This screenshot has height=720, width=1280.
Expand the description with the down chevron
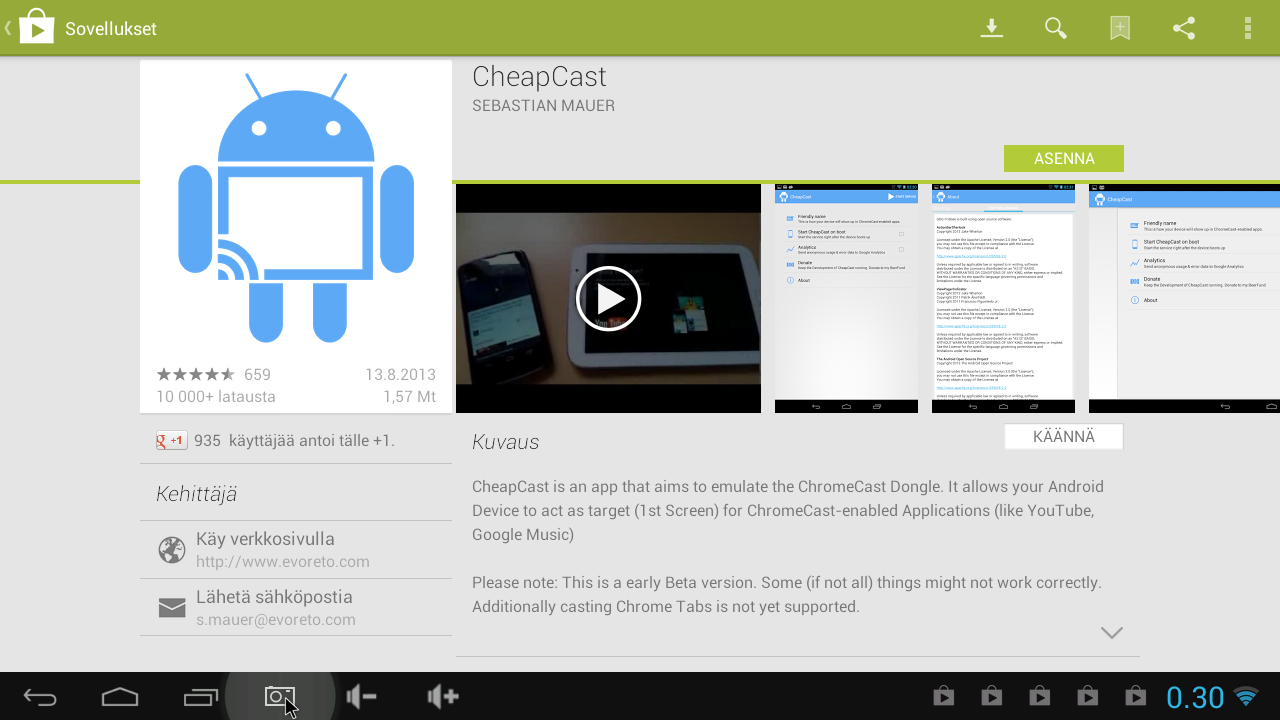pyautogui.click(x=1112, y=633)
